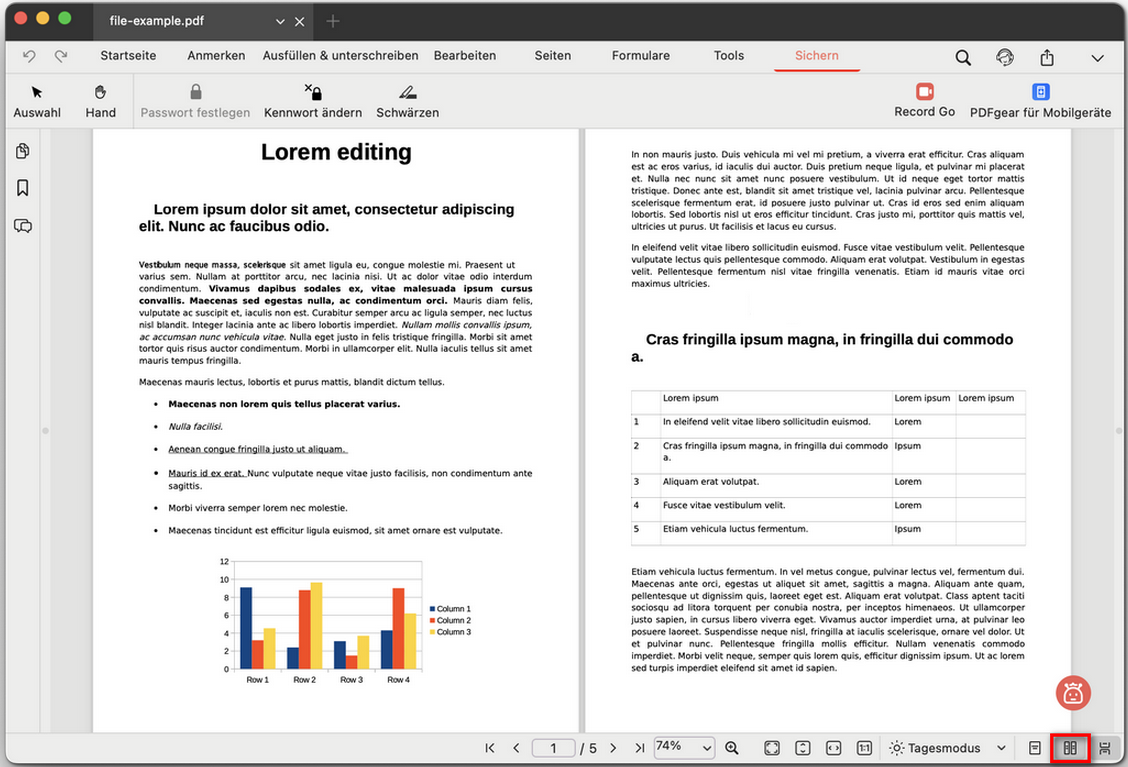1128x767 pixels.
Task: Toggle continuous scrolling view mode
Action: pos(1105,748)
